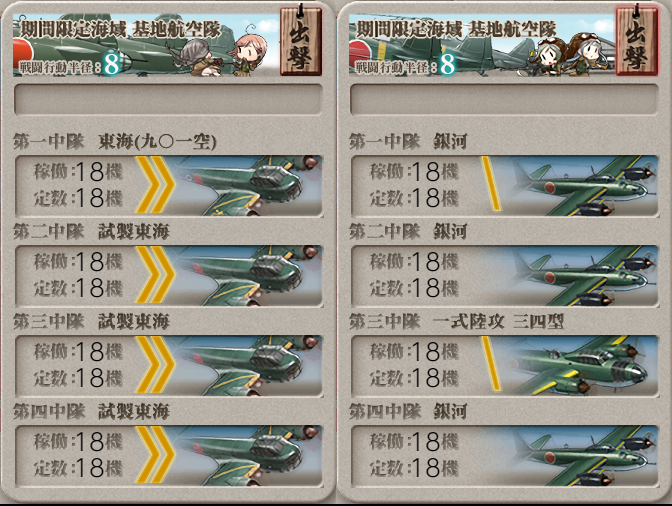Click the right base's empty name bar
Screen dimensions: 672x506
pos(504,99)
